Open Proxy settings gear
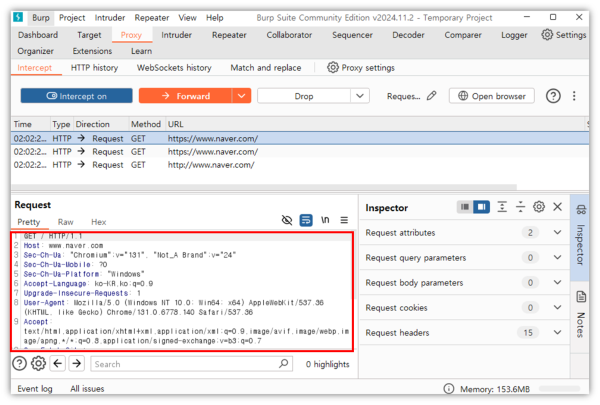Image resolution: width=600 pixels, height=405 pixels. click(x=333, y=67)
